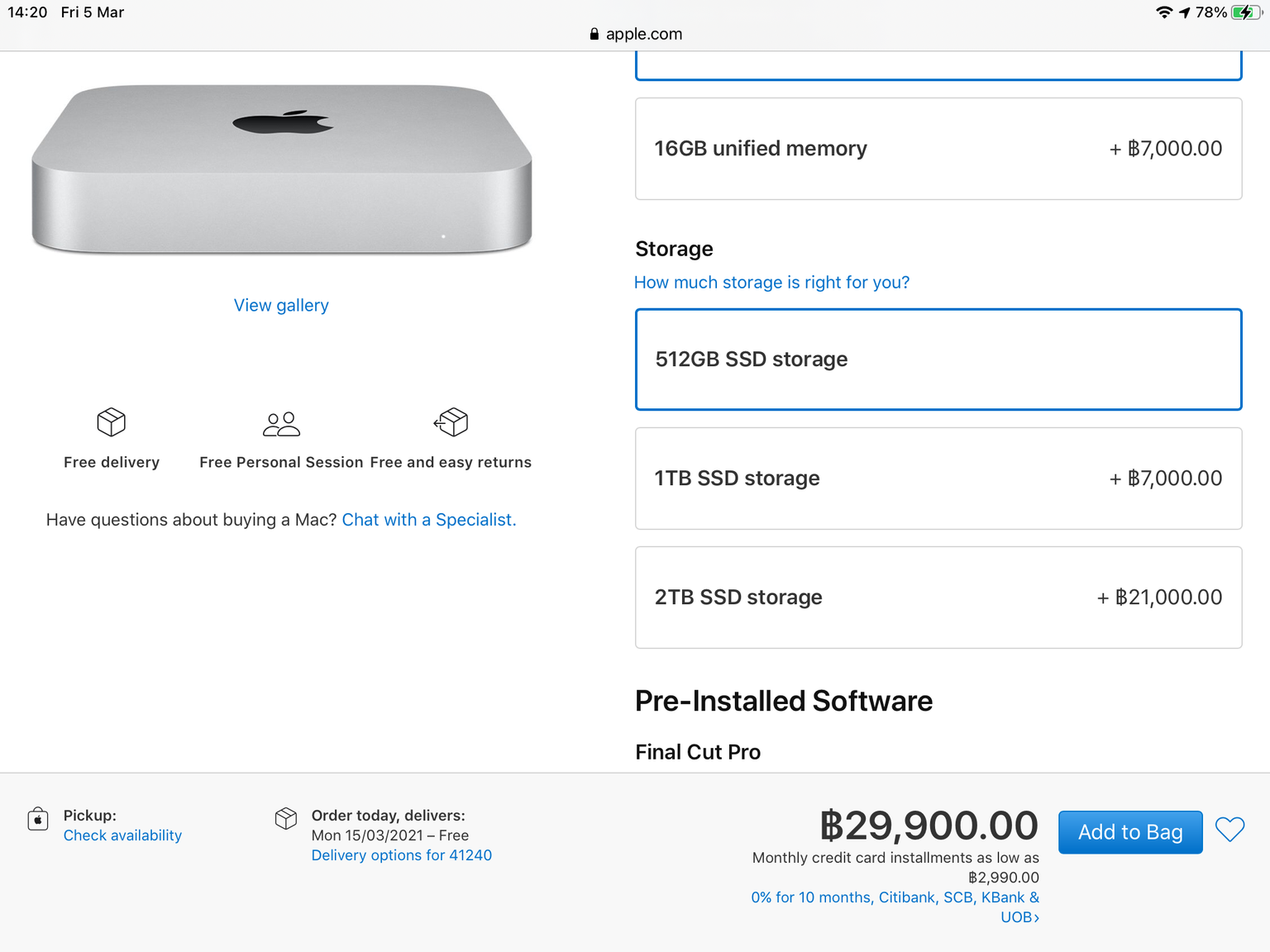Screen dimensions: 1270x952
Task: Tap the heart favorite icon
Action: coord(1229,830)
